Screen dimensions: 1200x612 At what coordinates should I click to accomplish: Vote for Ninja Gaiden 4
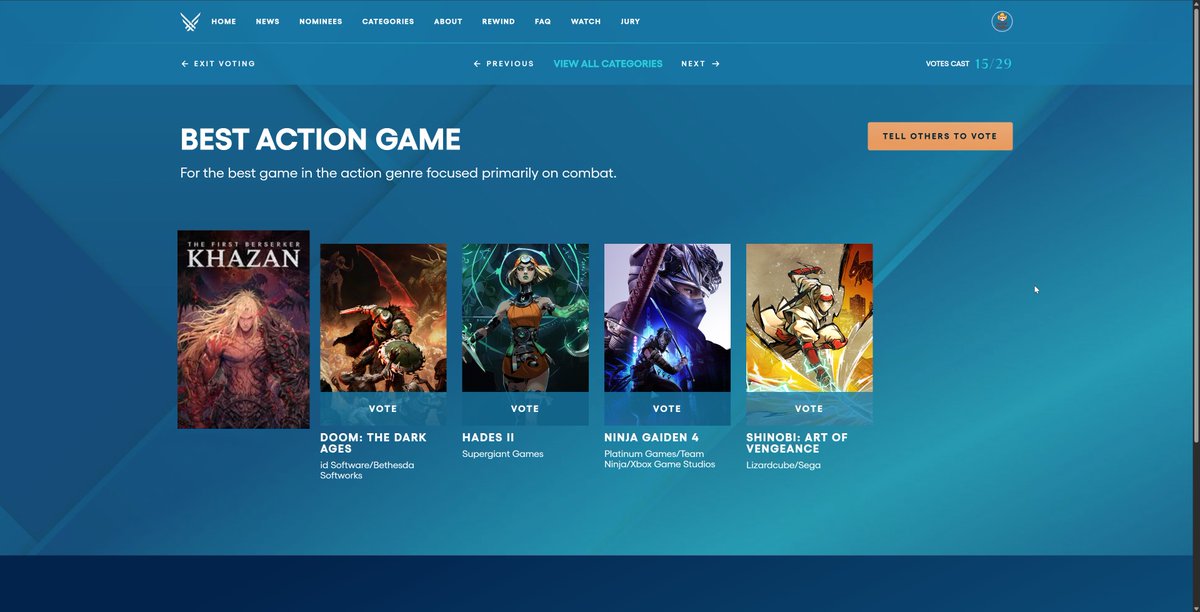667,409
